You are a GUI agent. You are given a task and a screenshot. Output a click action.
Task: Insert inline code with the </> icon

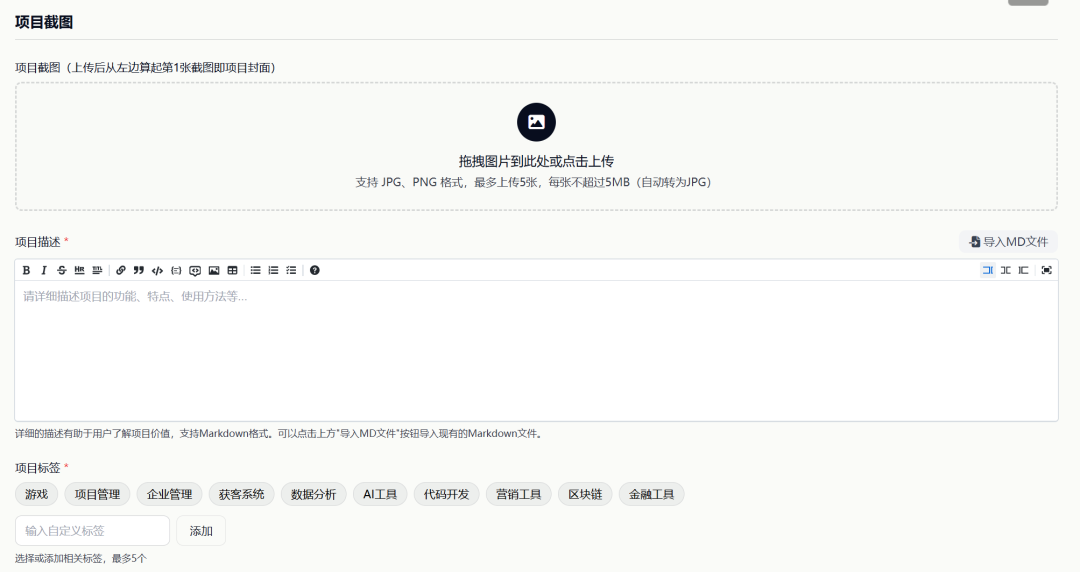(157, 270)
